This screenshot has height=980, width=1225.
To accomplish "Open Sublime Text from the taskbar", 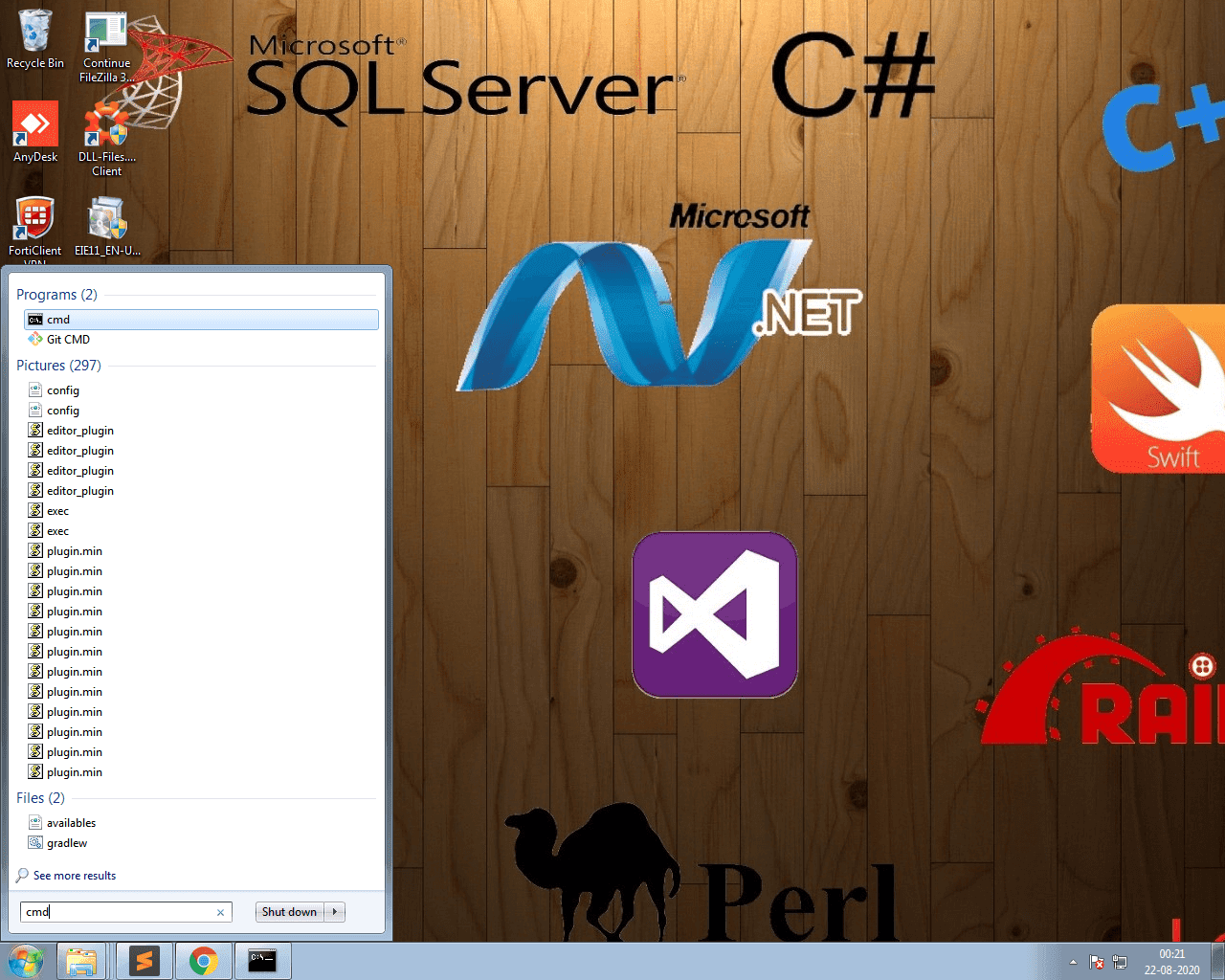I will coord(145,961).
